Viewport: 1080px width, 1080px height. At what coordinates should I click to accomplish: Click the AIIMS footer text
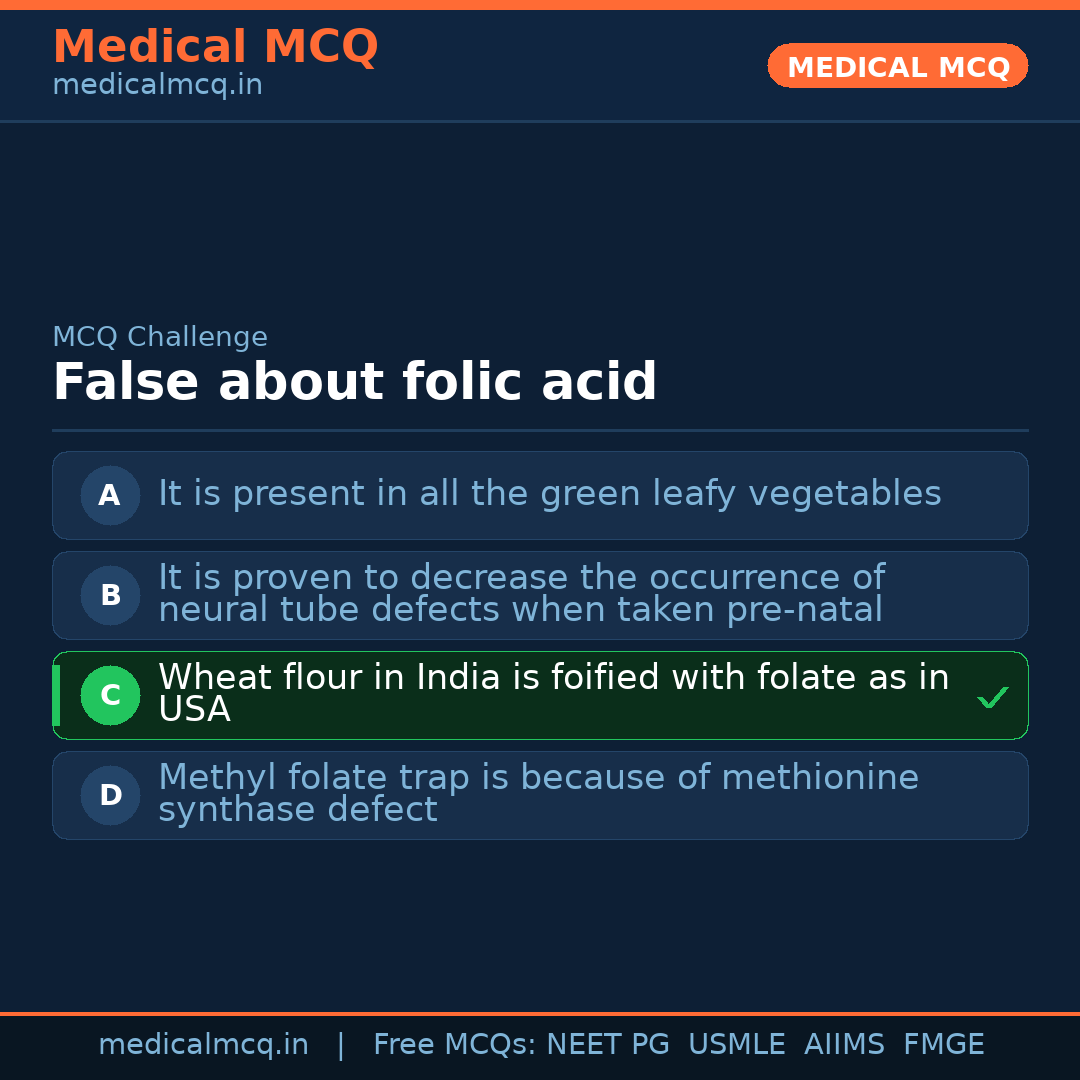(x=844, y=1045)
